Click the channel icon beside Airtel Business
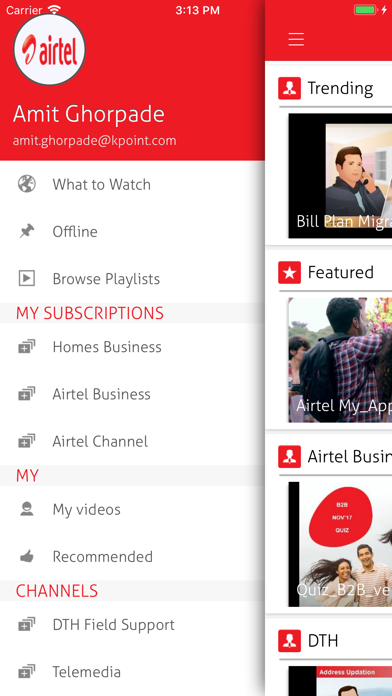The width and height of the screenshot is (392, 696). [x=27, y=394]
